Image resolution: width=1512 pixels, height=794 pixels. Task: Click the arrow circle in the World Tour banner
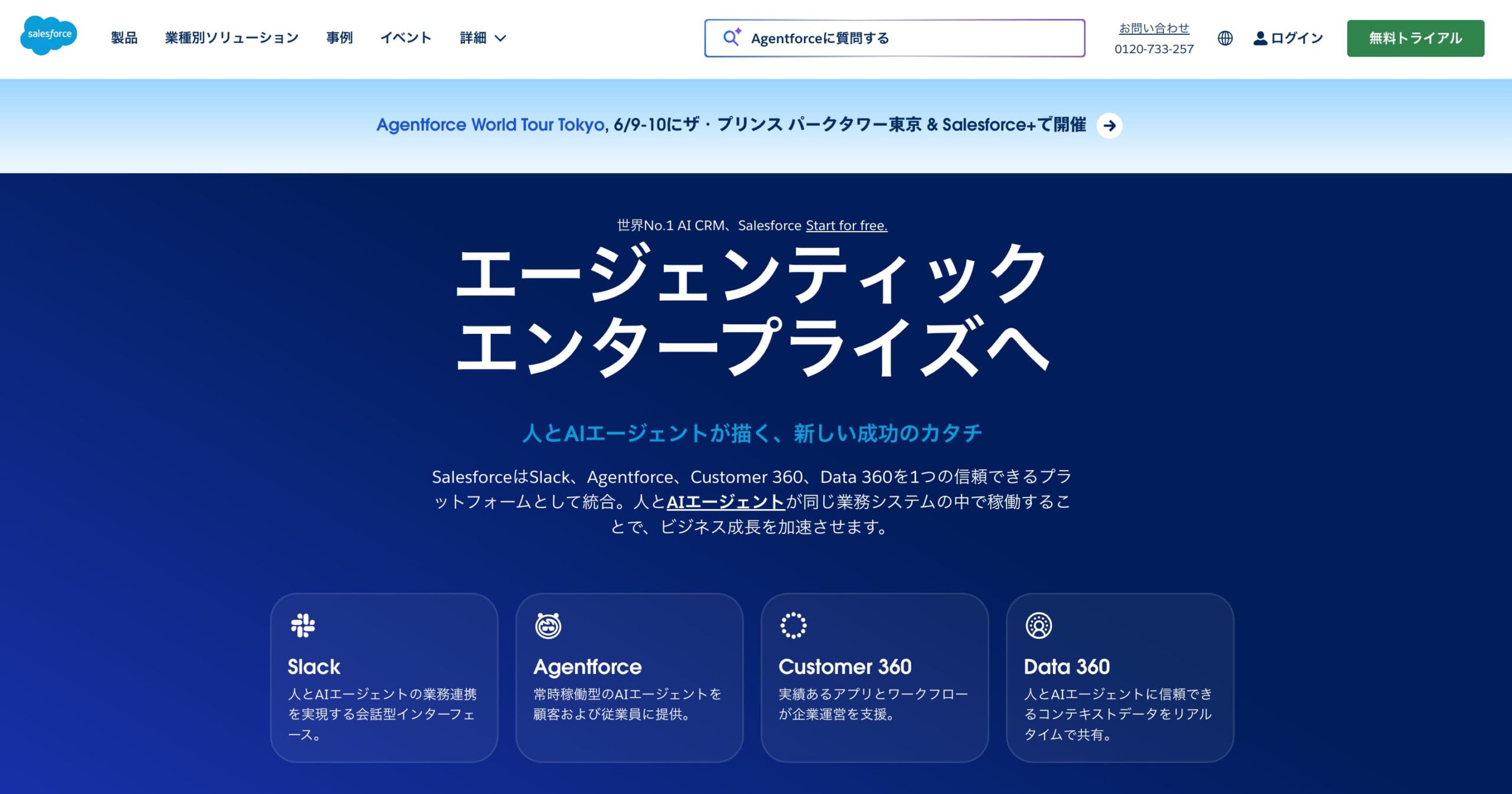pyautogui.click(x=1109, y=125)
